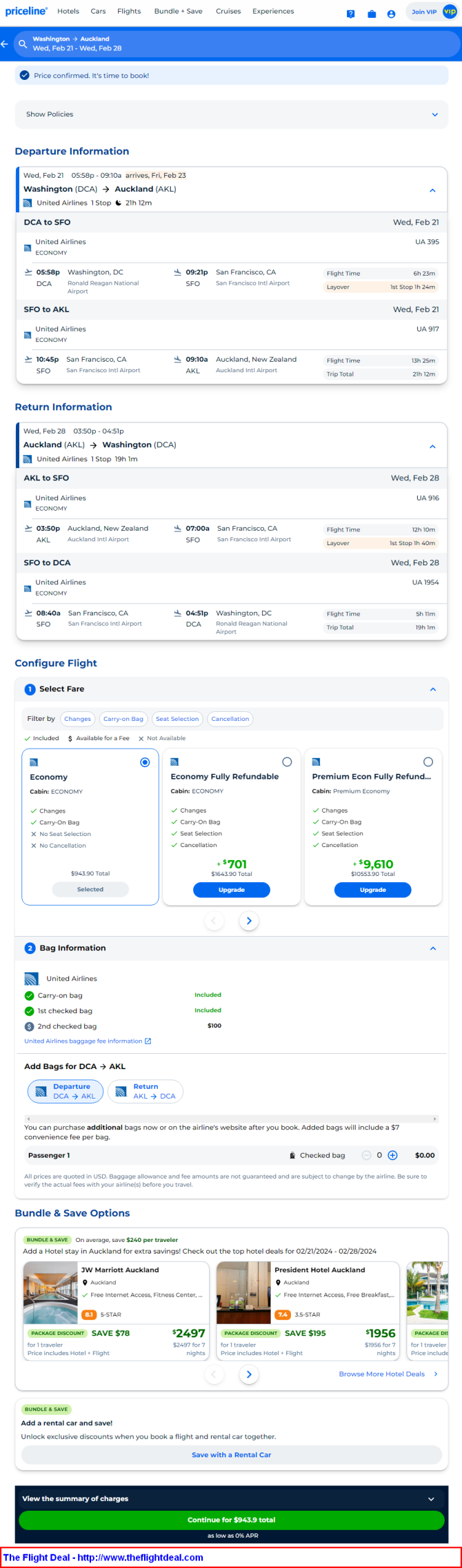
Task: Open the My Trips suitcase icon
Action: pyautogui.click(x=372, y=14)
